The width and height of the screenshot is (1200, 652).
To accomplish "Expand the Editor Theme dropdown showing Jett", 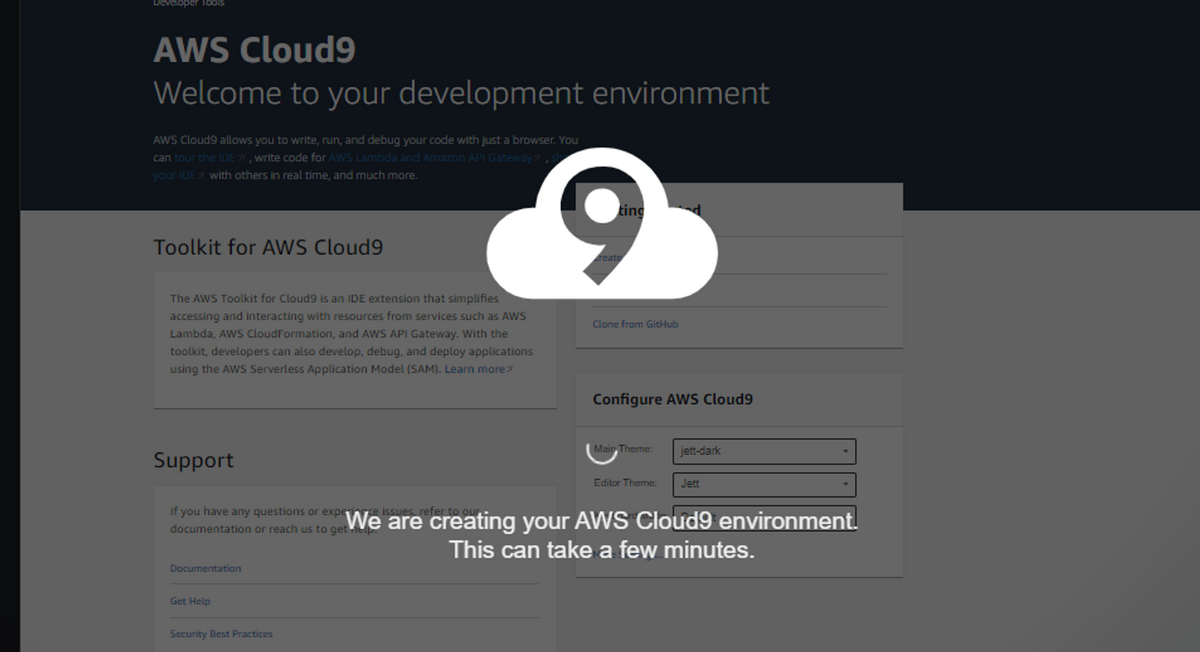I will pyautogui.click(x=764, y=484).
